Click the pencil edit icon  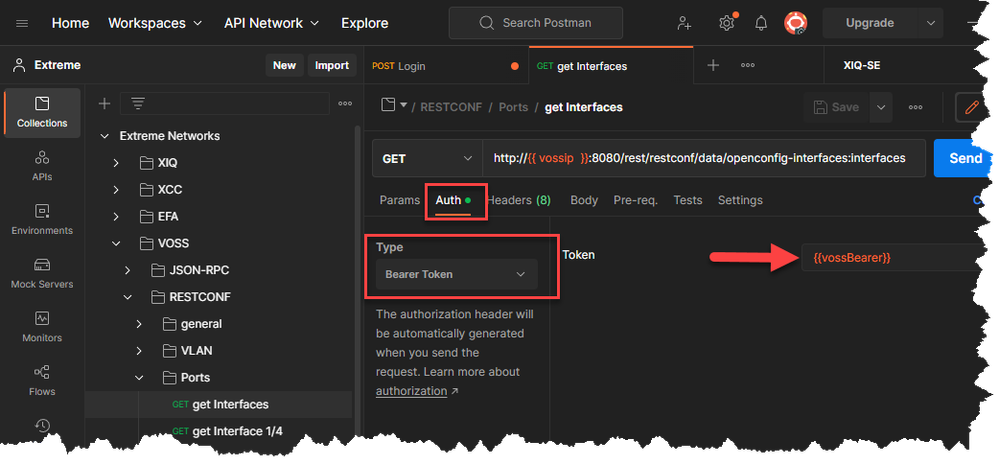(x=971, y=107)
